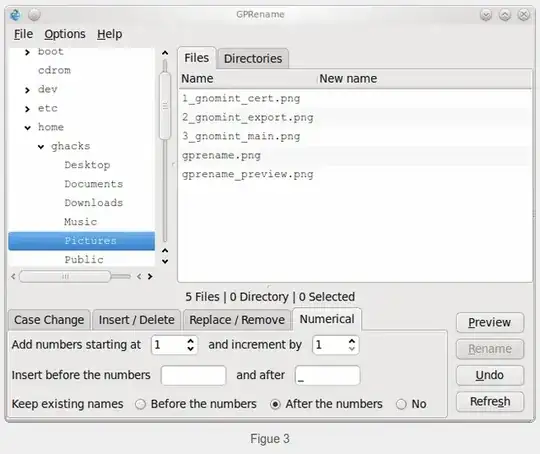Click the Refresh button

click(490, 402)
